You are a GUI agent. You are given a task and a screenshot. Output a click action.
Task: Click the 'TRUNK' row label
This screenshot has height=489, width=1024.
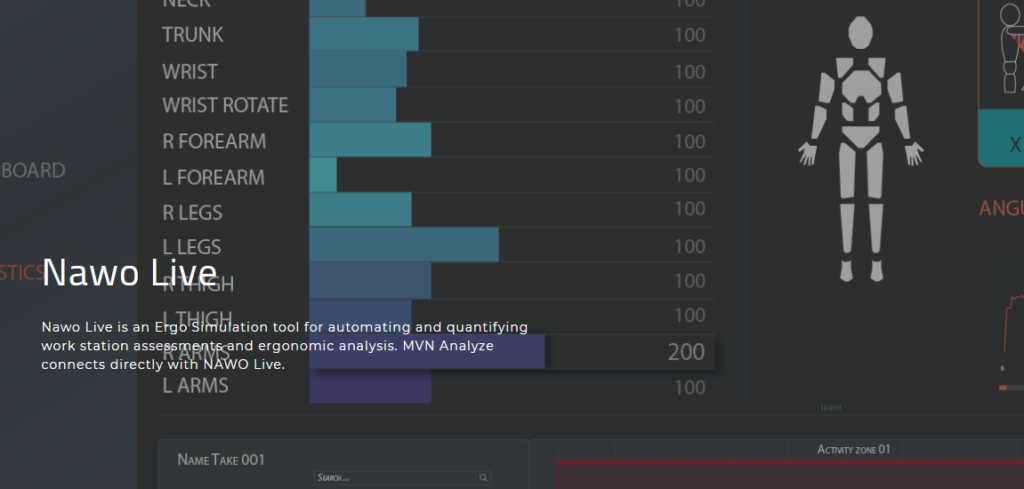point(193,35)
